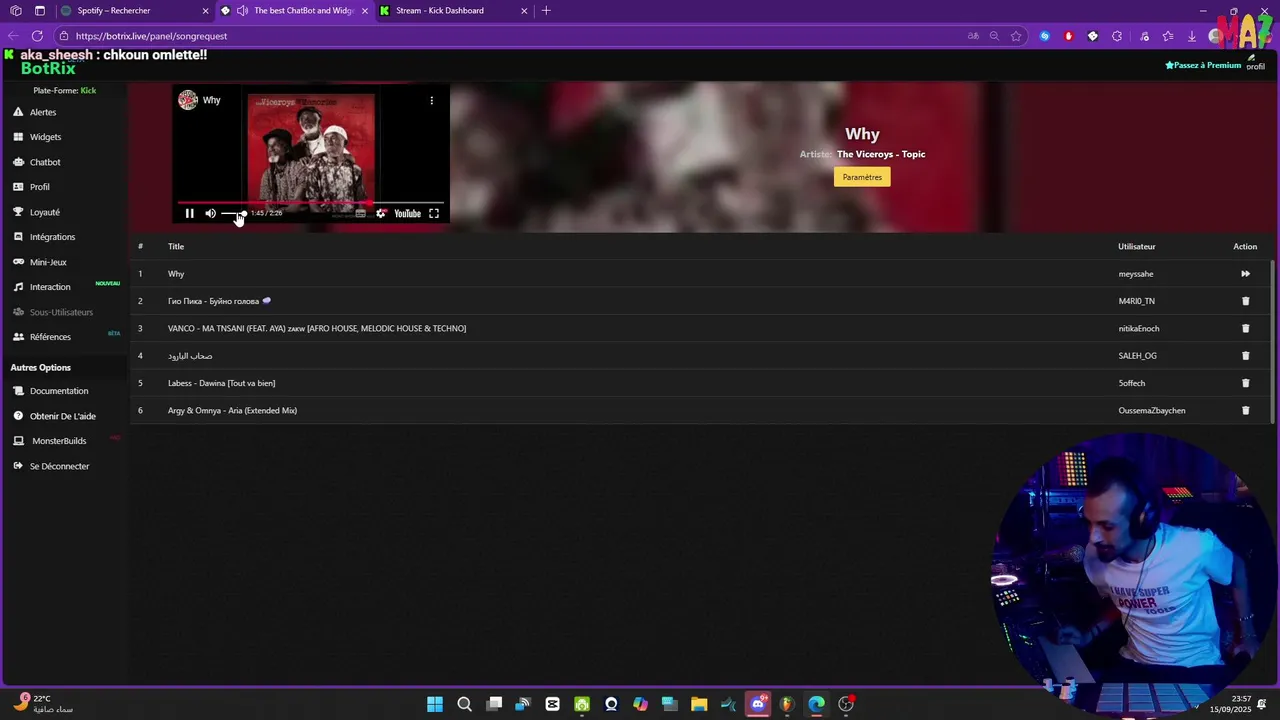Viewport: 1280px width, 720px height.
Task: Open MonsterBuilds in the sidebar
Action: tap(59, 441)
